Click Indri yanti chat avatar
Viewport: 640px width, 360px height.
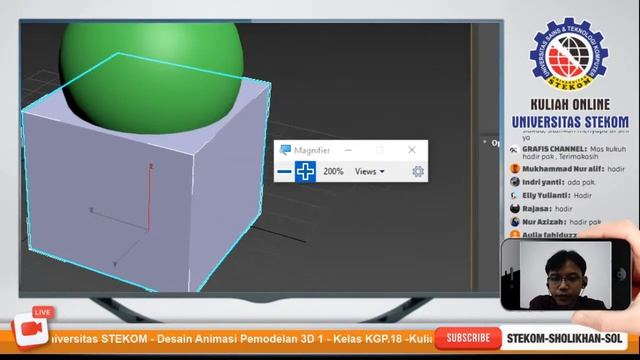pyautogui.click(x=515, y=182)
